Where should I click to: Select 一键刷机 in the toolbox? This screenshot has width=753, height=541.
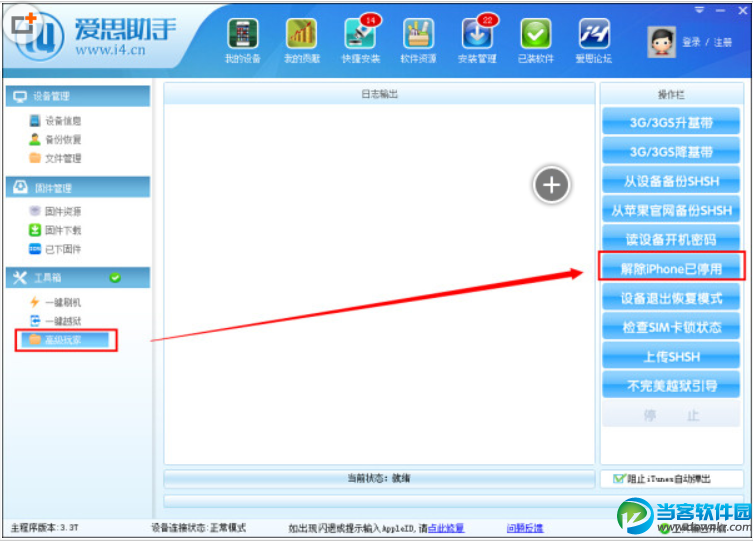click(55, 302)
